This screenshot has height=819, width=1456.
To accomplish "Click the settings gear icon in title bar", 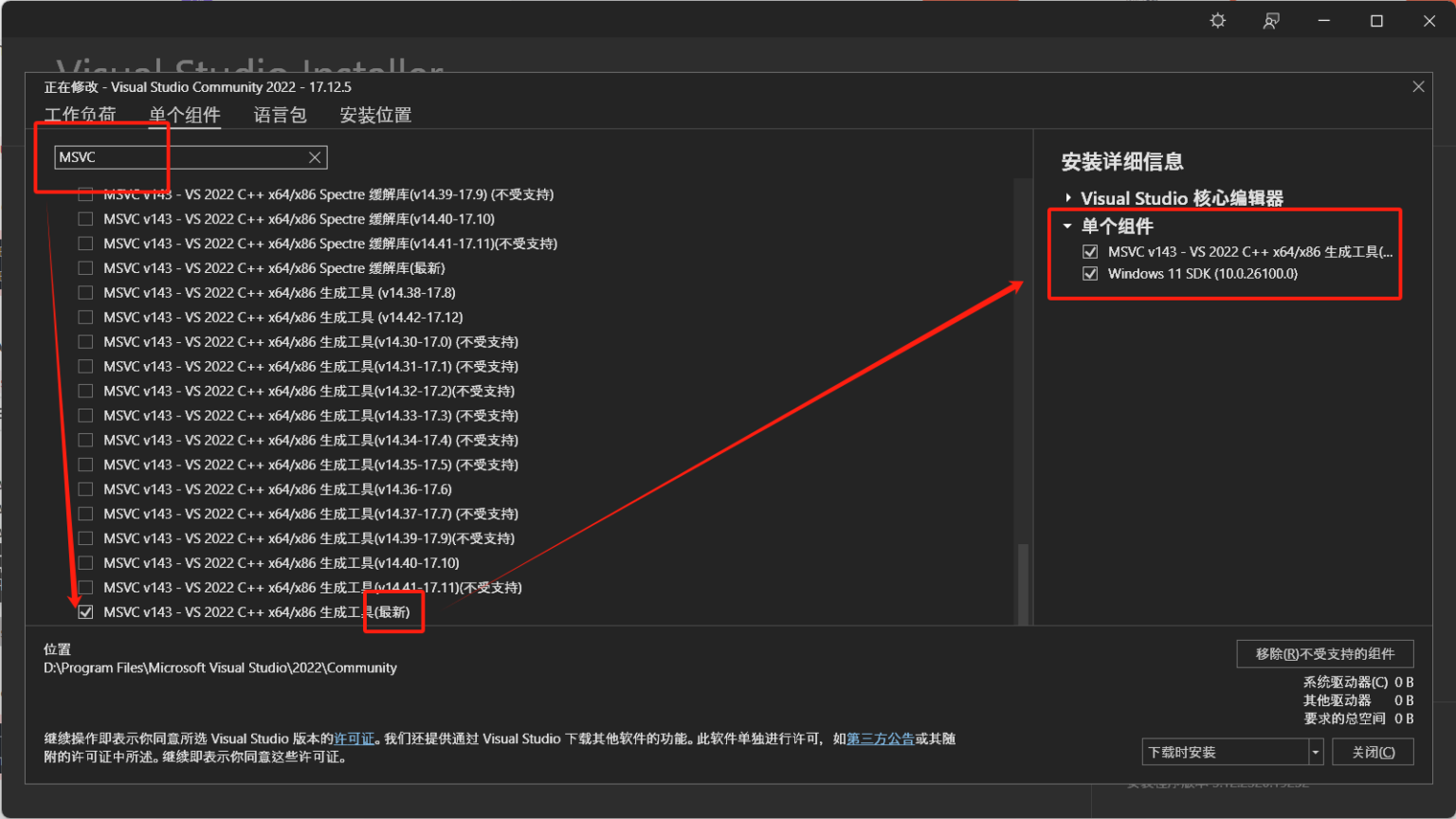I will 1217,20.
